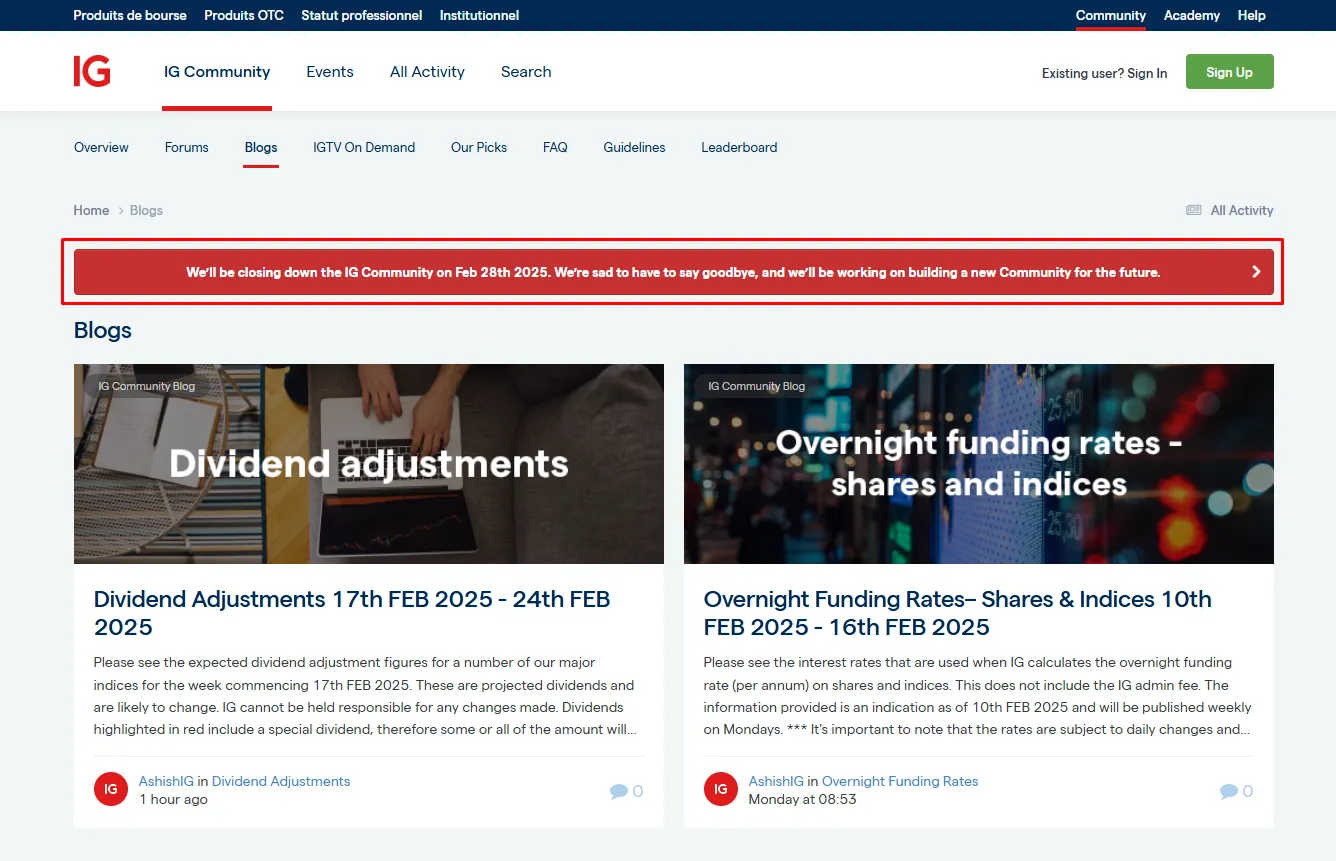This screenshot has height=861, width=1336.
Task: Select Institutionnel in top bar
Action: [480, 15]
